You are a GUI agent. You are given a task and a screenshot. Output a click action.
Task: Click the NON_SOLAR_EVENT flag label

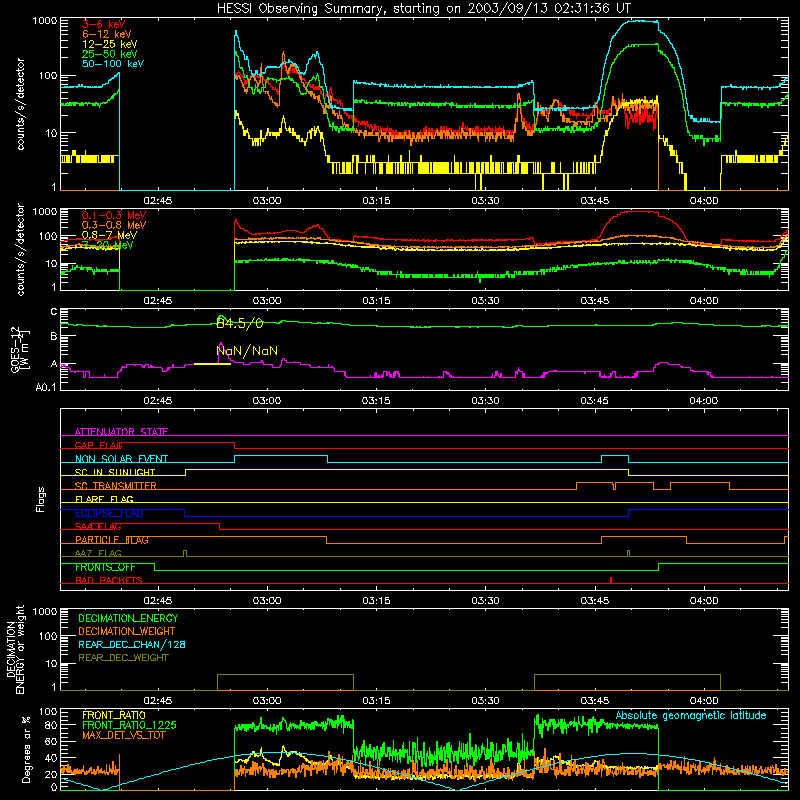121,459
